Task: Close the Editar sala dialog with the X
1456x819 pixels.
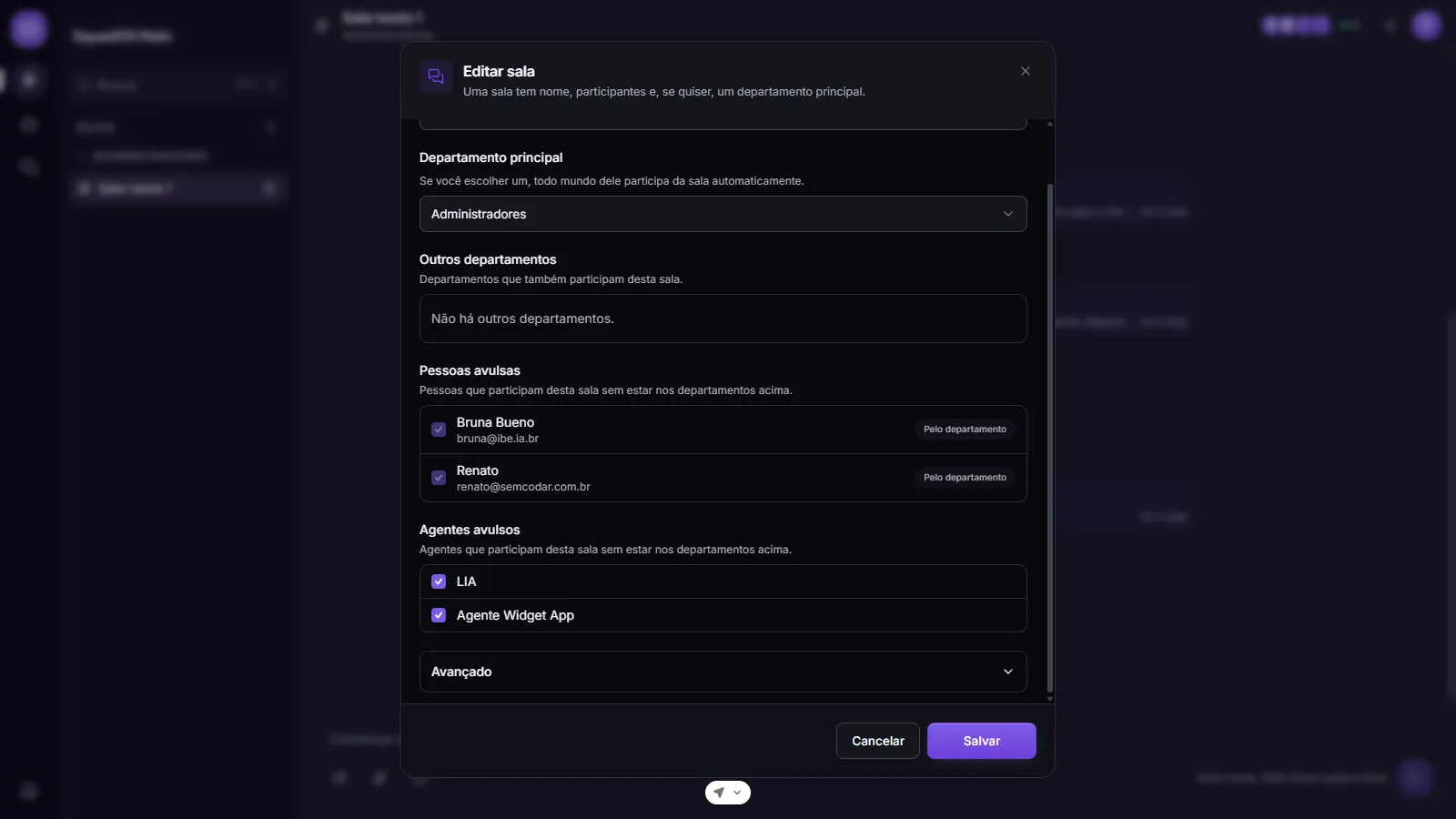Action: [x=1026, y=71]
